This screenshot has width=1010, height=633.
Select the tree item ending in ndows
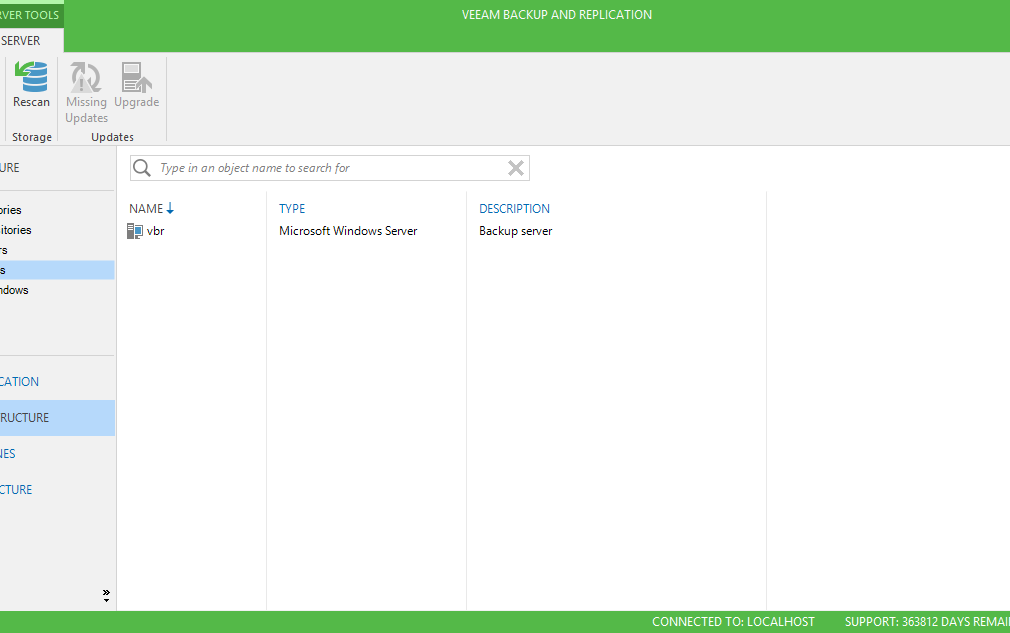coord(14,290)
